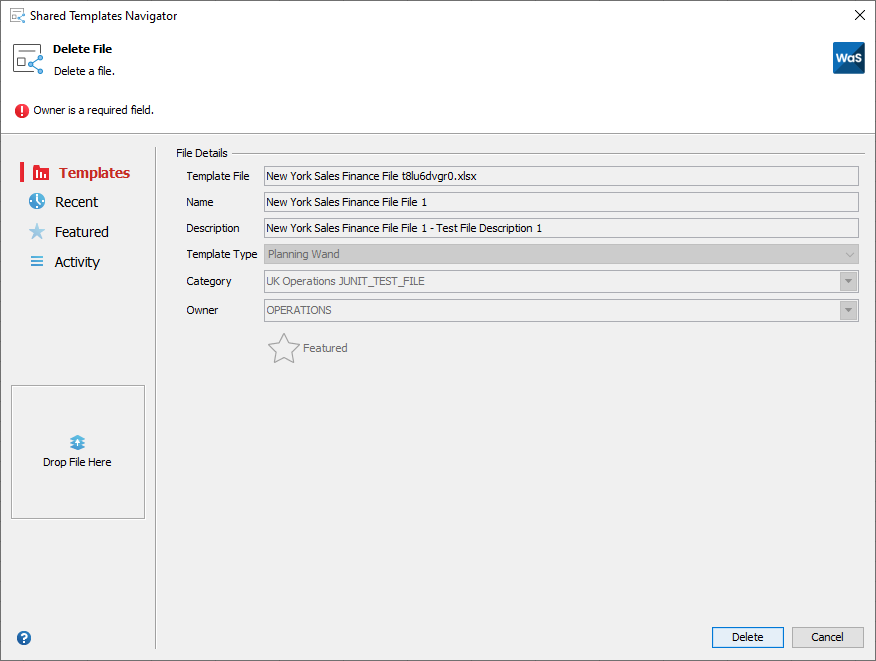Click the Templates bar chart icon
876x661 pixels.
click(40, 172)
